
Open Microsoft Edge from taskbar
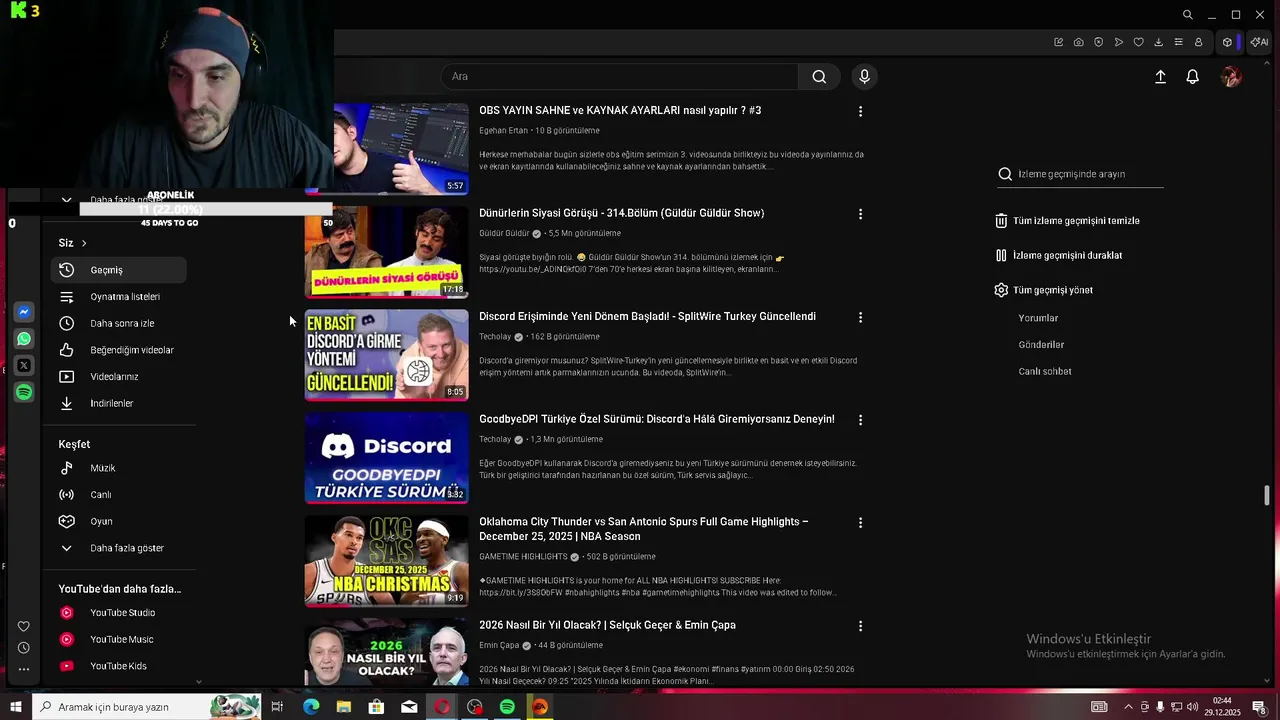pos(311,707)
